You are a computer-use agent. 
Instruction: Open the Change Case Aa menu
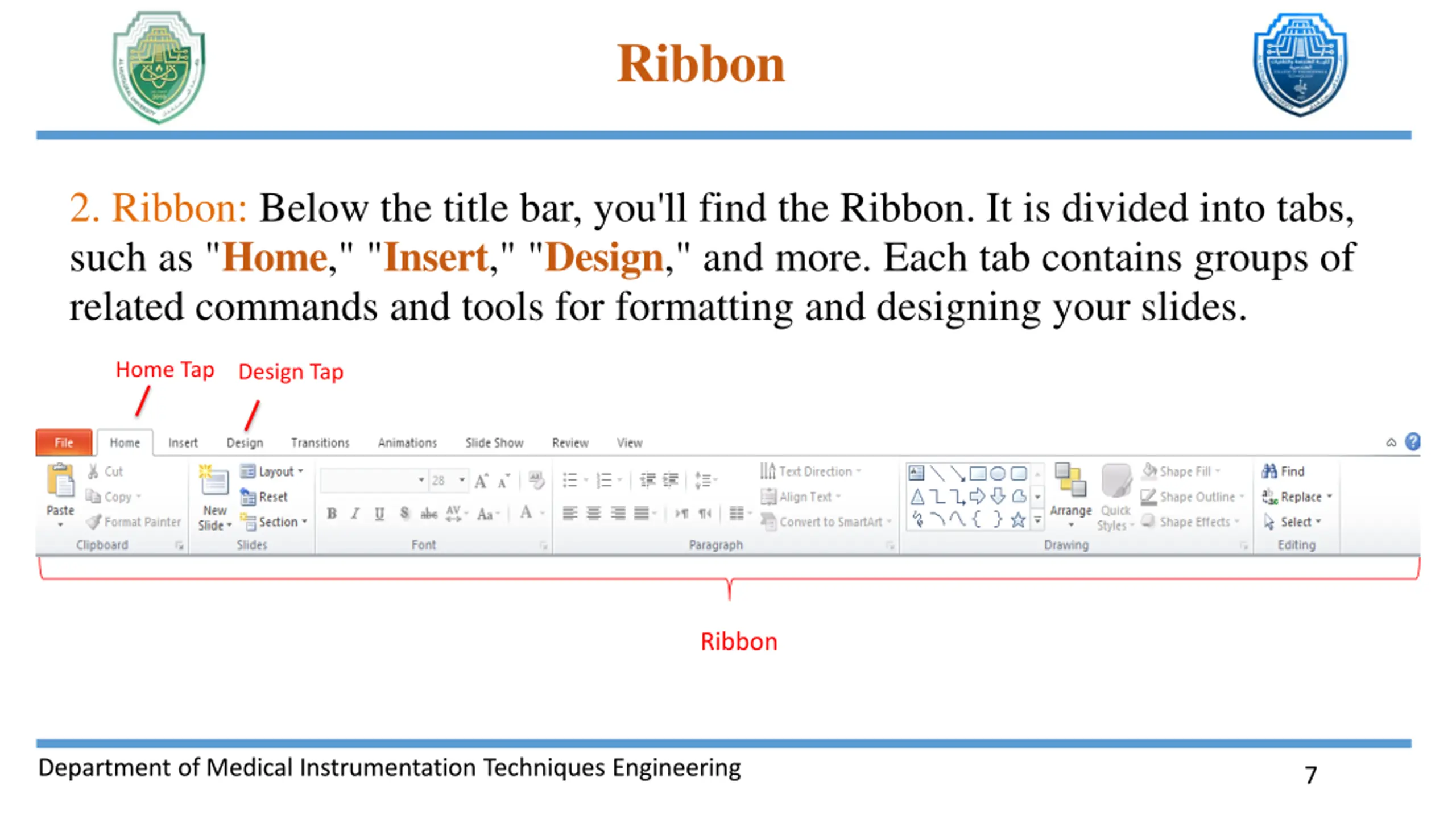(488, 514)
